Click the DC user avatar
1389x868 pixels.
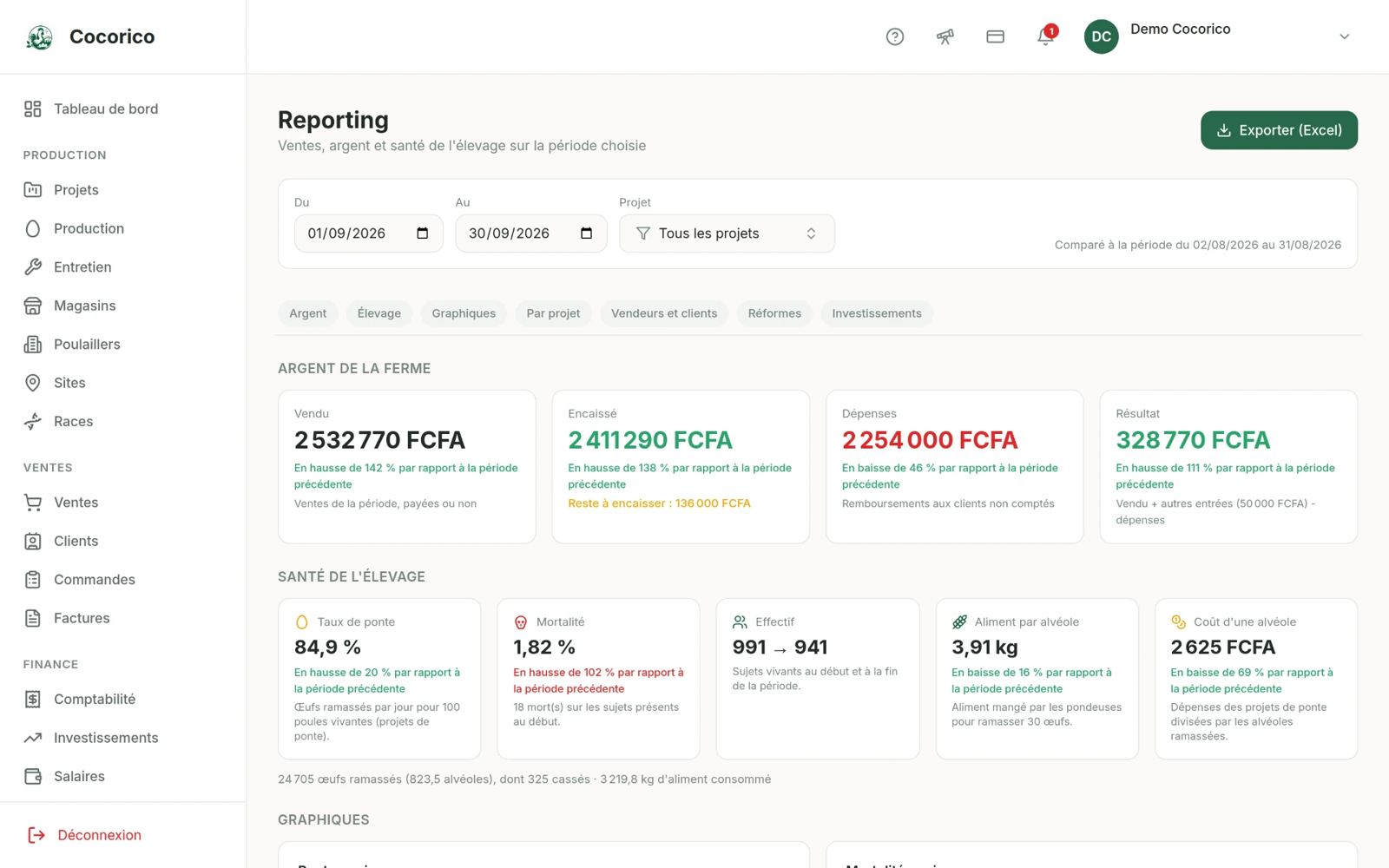pyautogui.click(x=1102, y=36)
